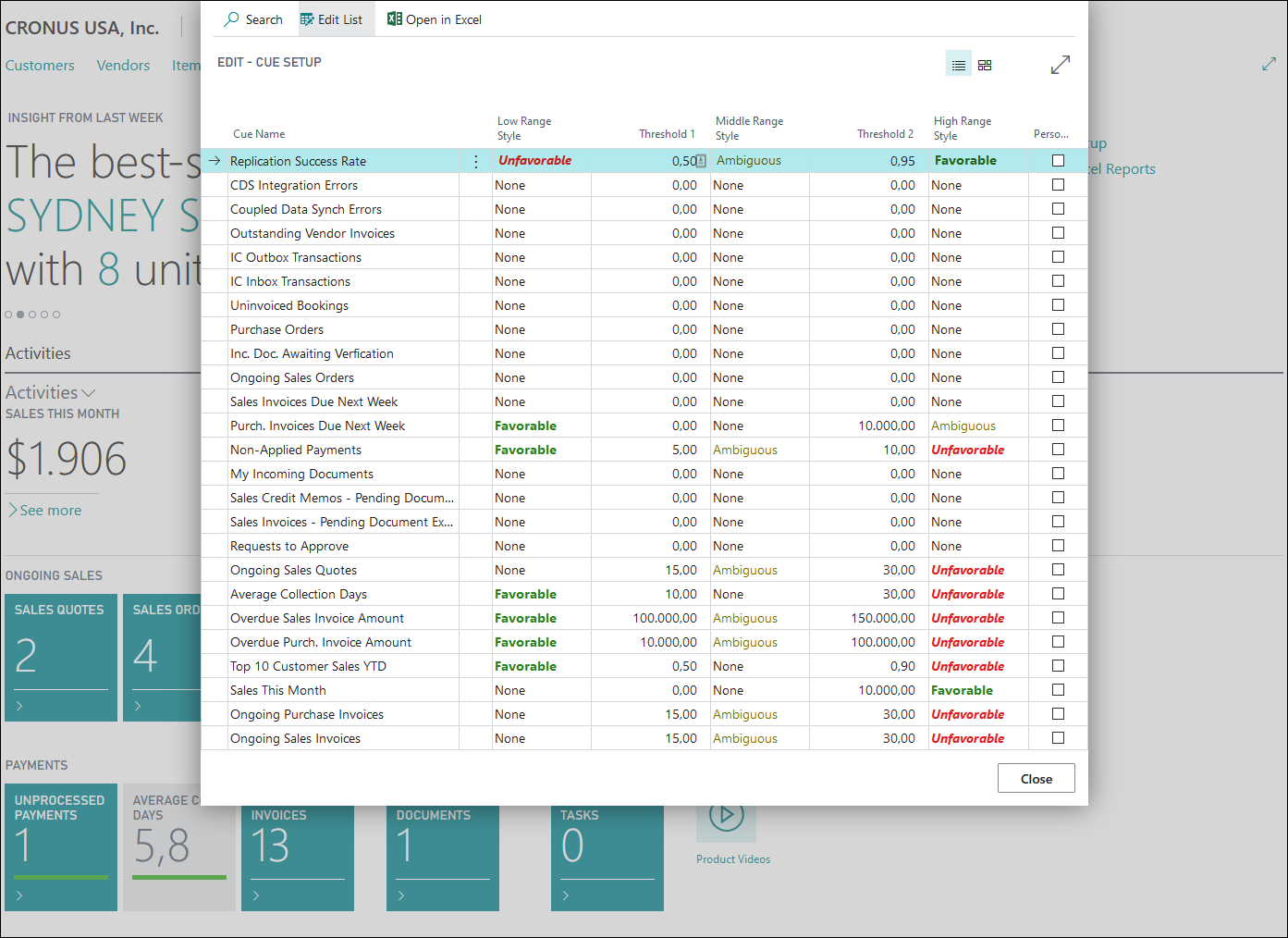
Task: Open High Range Style for Replication Success Rate
Action: coord(978,161)
